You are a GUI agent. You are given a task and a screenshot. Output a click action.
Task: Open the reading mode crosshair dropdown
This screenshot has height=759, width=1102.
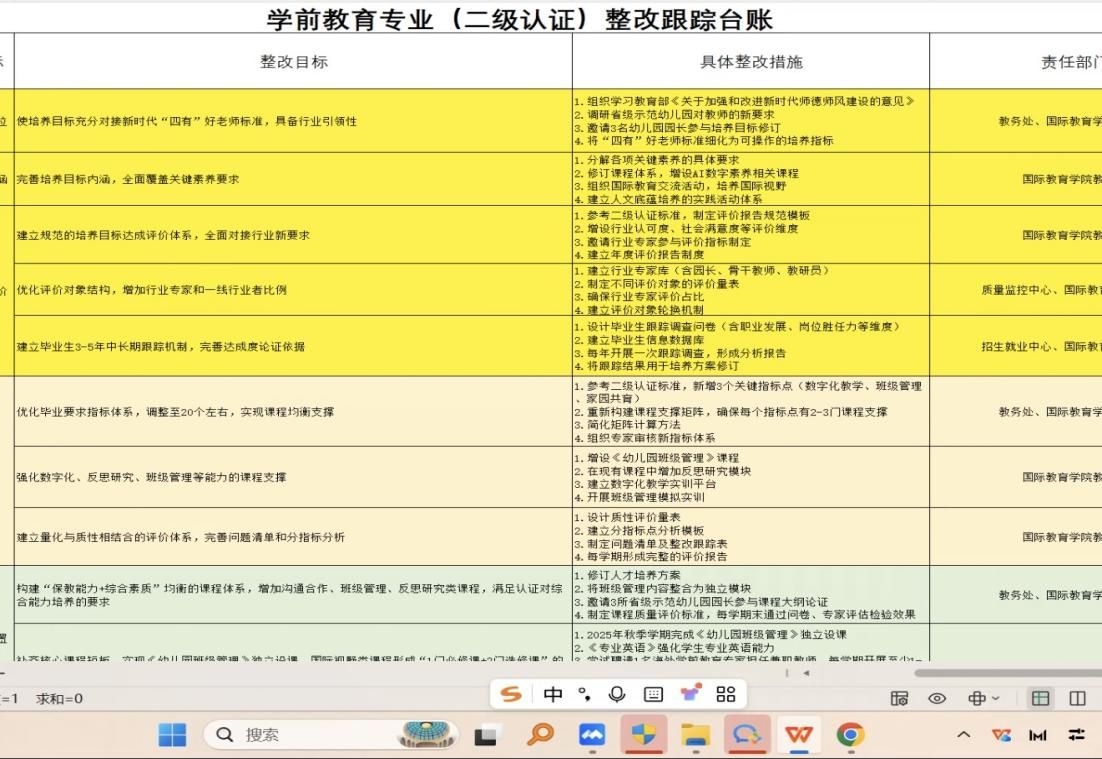pos(983,698)
